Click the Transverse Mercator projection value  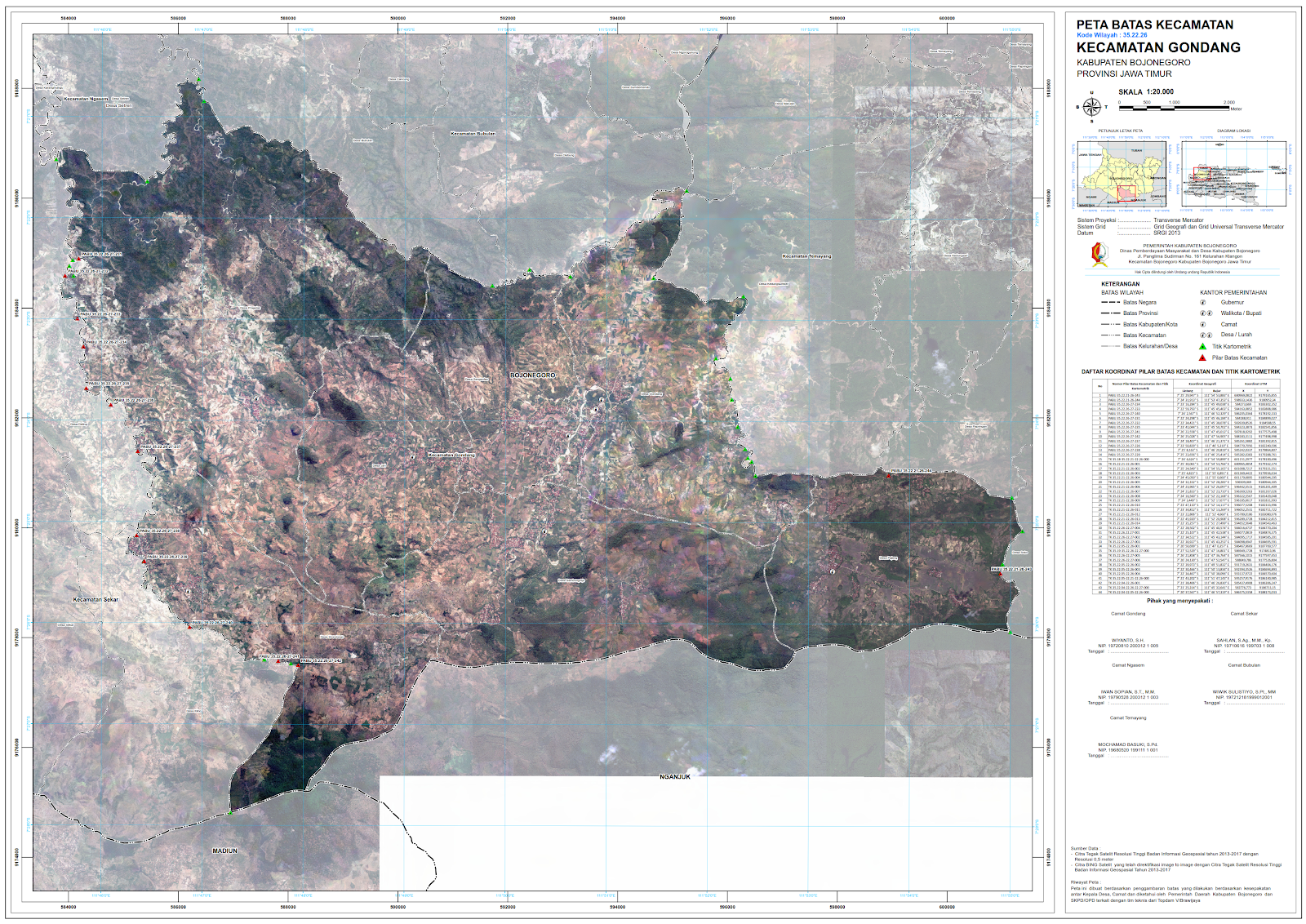click(x=1178, y=220)
